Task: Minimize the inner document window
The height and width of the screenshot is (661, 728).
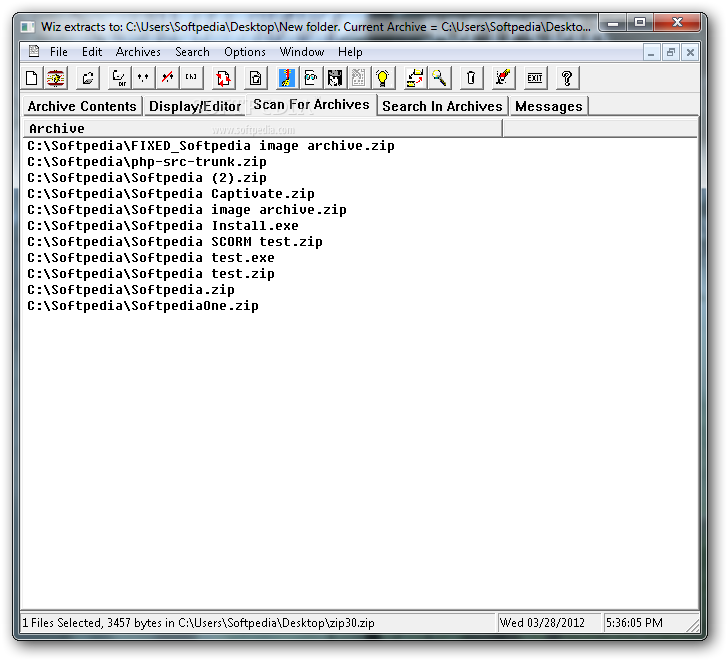Action: pos(651,52)
